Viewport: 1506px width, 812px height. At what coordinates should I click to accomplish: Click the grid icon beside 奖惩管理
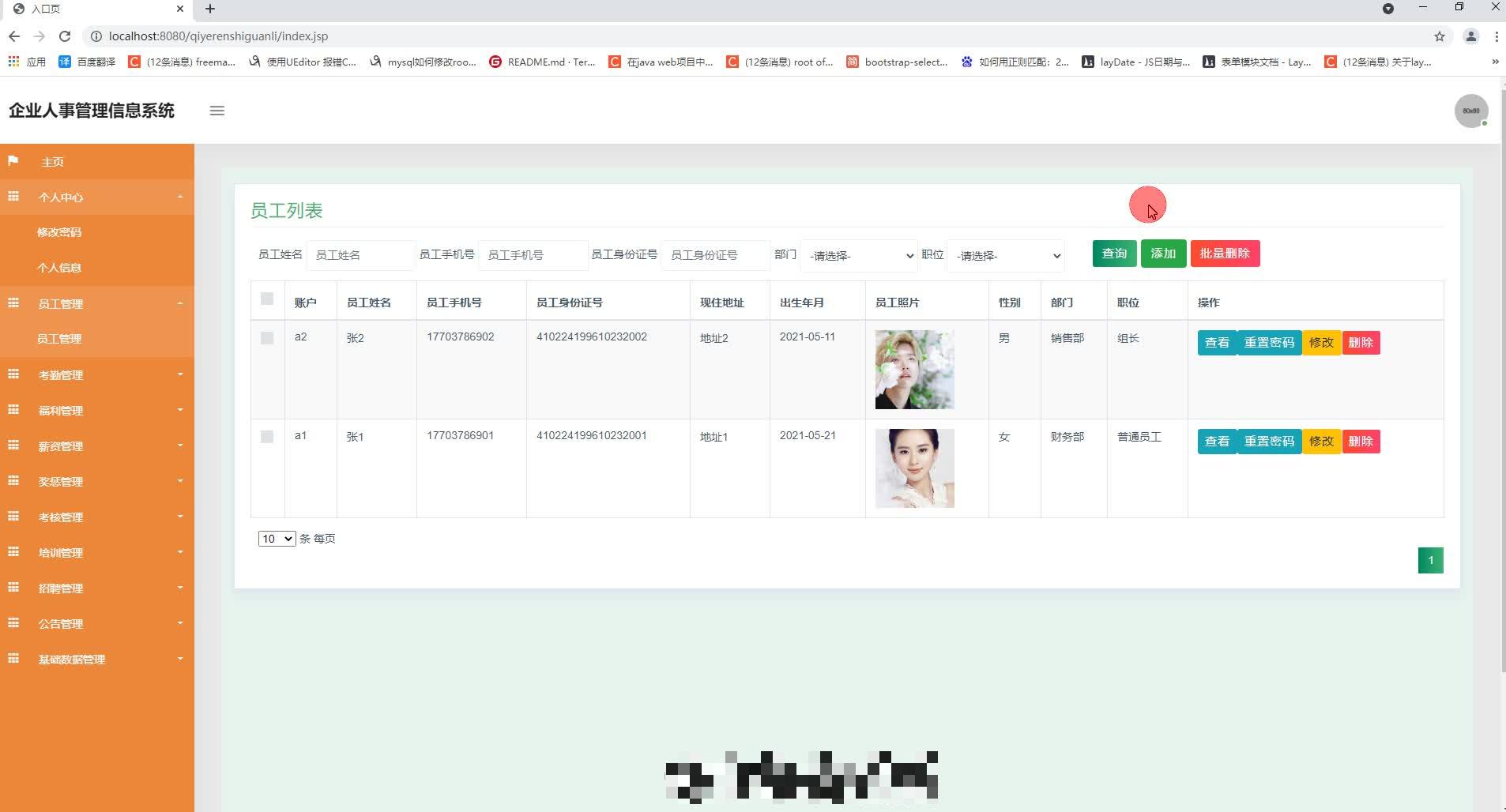(13, 481)
